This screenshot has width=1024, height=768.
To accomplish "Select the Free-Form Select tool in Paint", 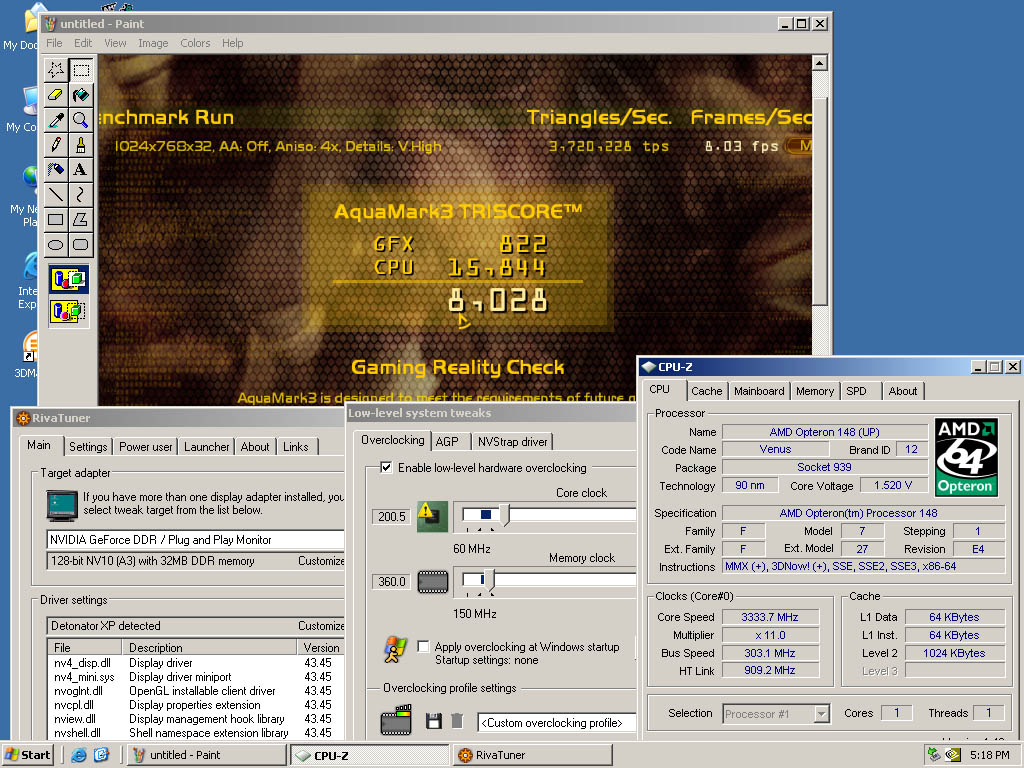I will point(56,70).
